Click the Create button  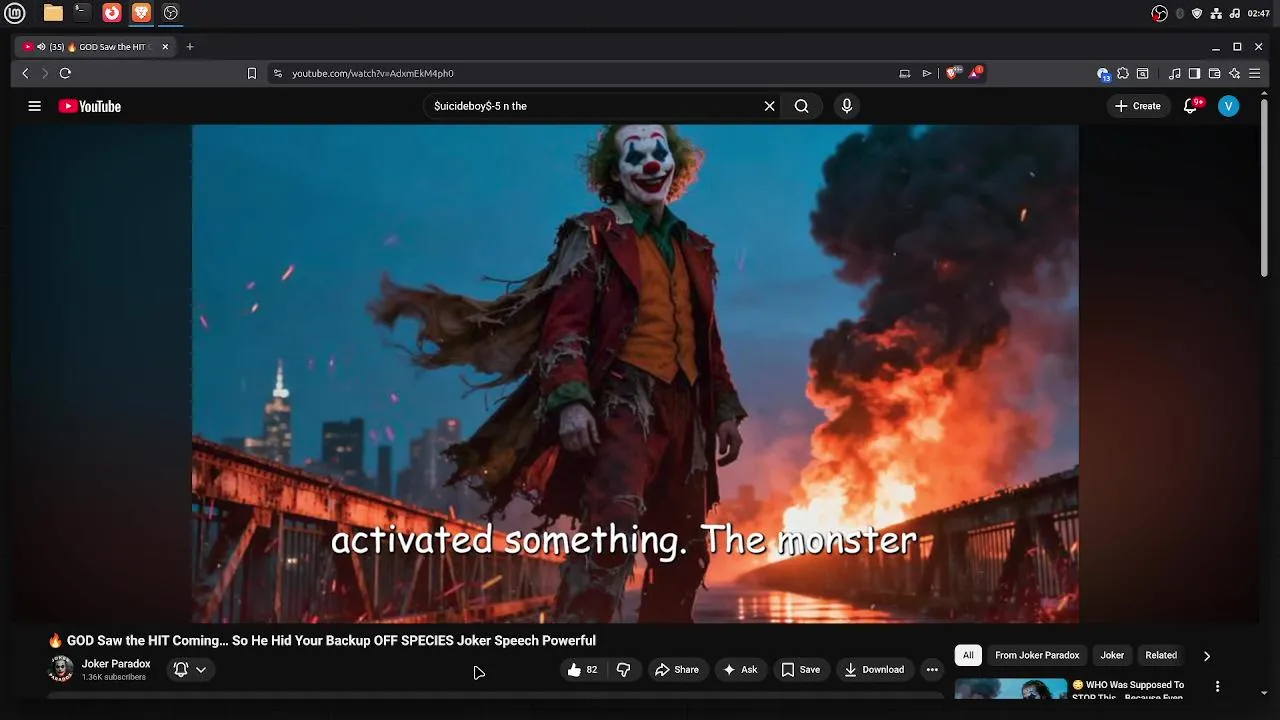click(1138, 106)
